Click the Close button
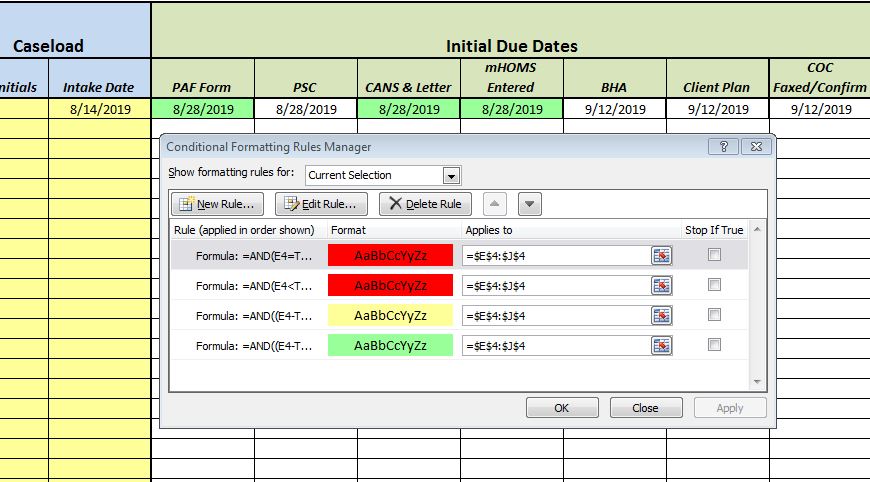This screenshot has width=870, height=482. [x=646, y=408]
